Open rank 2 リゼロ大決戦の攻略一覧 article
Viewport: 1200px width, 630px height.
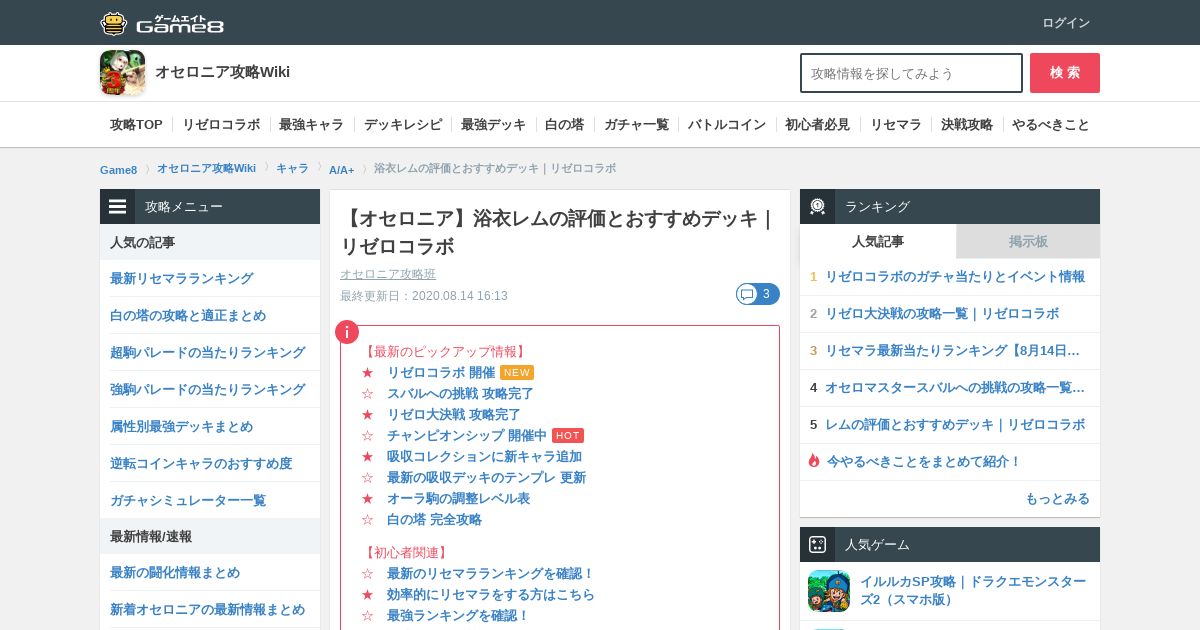click(942, 313)
